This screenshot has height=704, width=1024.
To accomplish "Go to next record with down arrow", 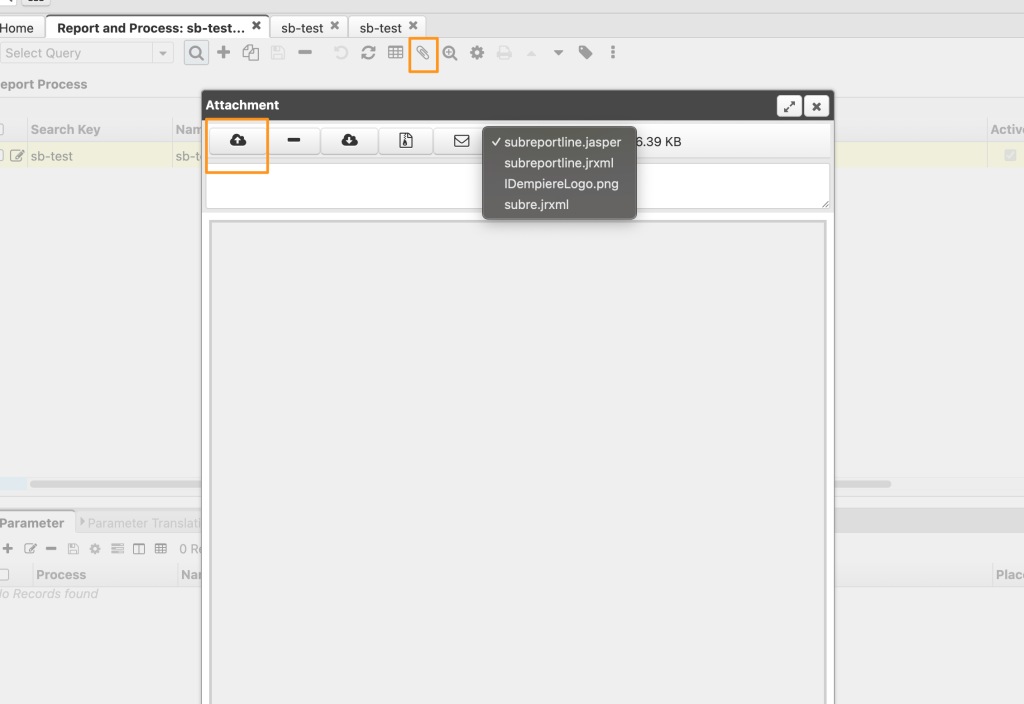I will point(558,53).
